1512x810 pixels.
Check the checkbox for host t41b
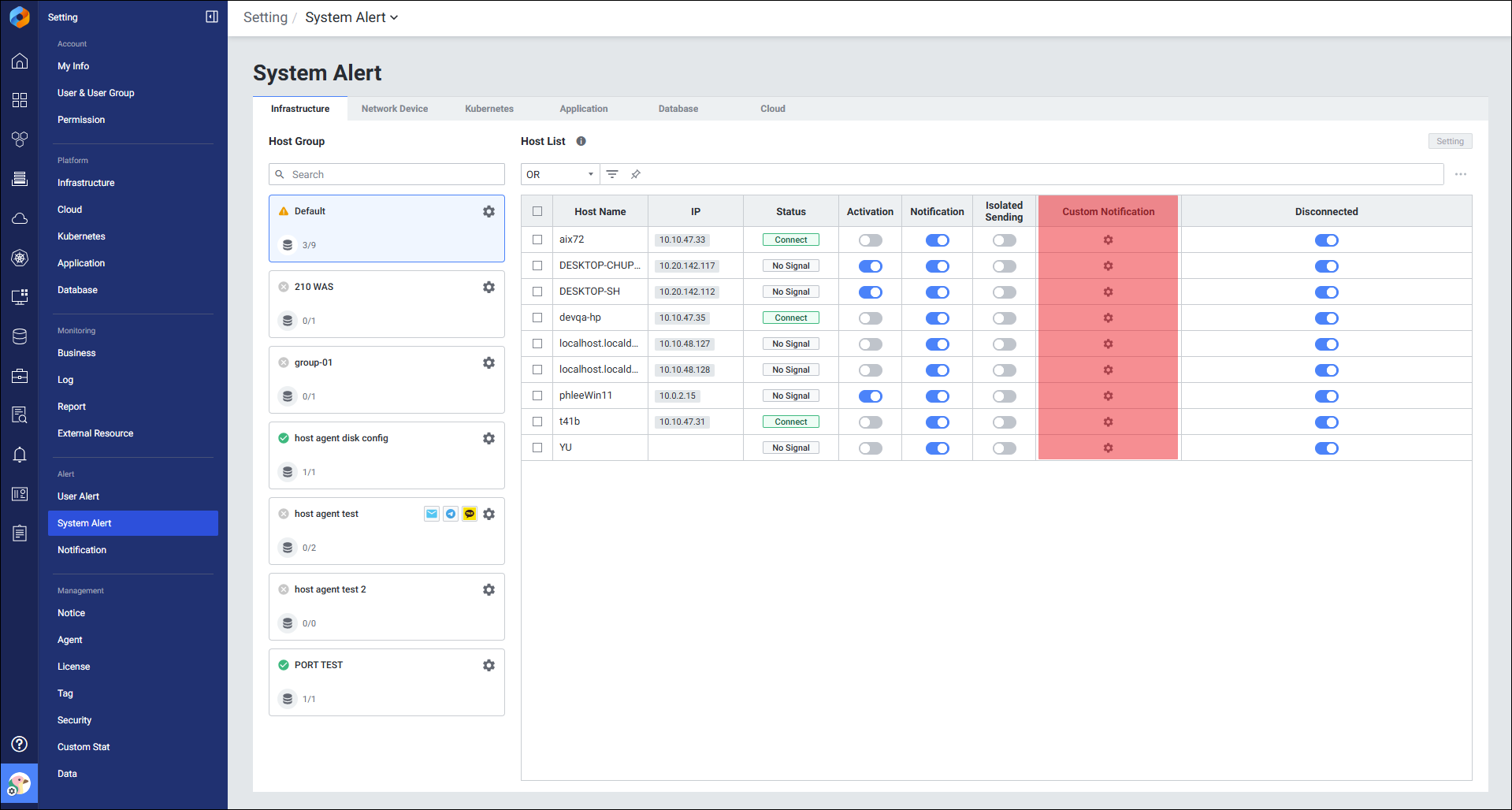[537, 422]
